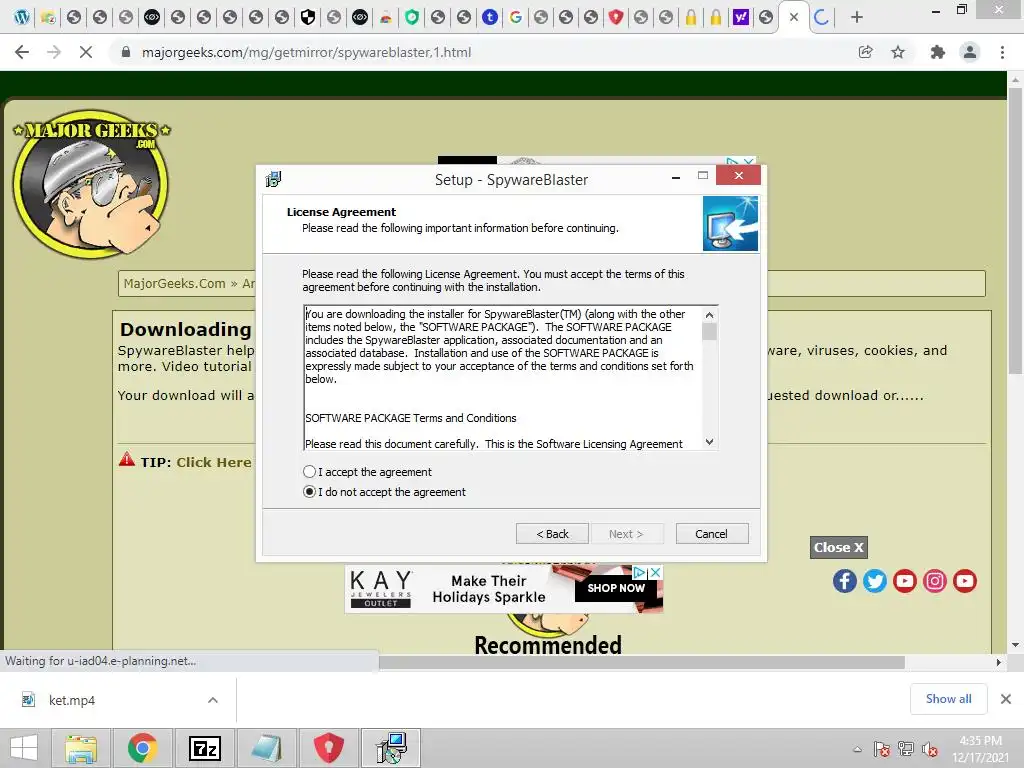
Task: Click the page vertical scrollbar thumb
Action: 1015,230
